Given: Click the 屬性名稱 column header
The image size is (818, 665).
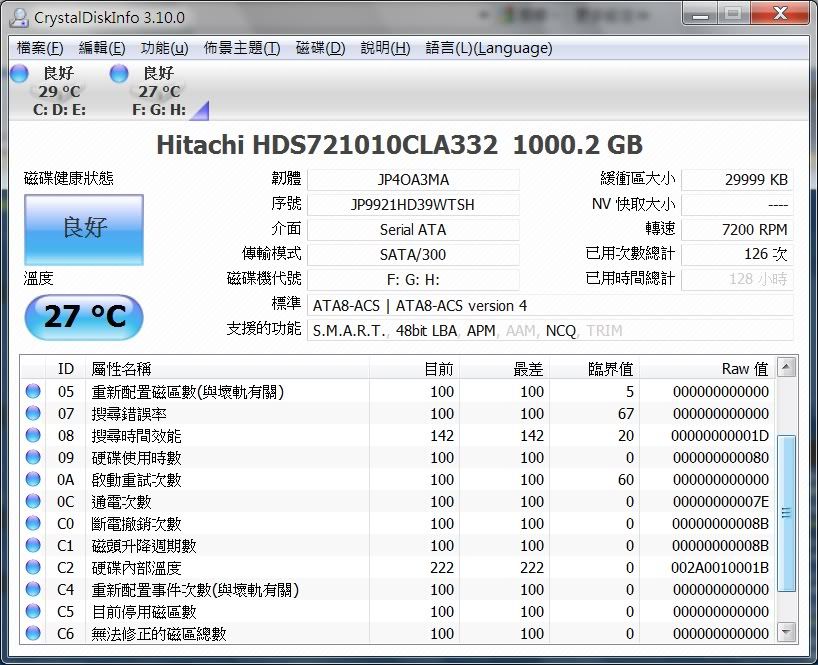Looking at the screenshot, I should (227, 369).
